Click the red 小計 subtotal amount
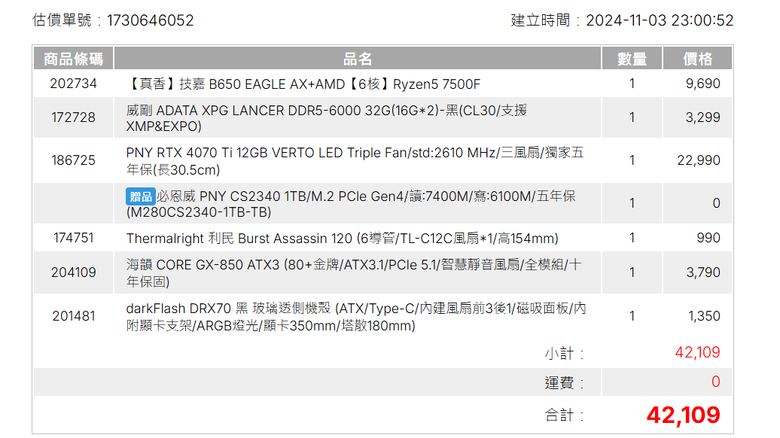780x438 pixels. 697,352
